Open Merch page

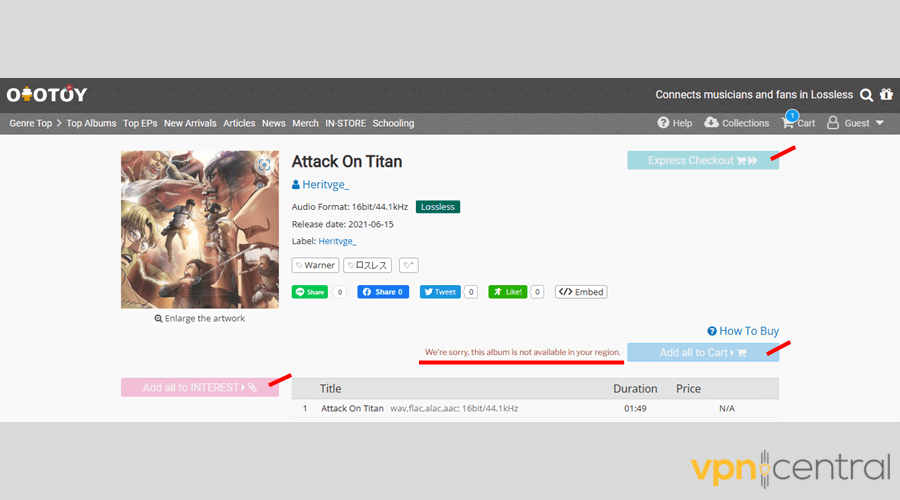pos(305,123)
